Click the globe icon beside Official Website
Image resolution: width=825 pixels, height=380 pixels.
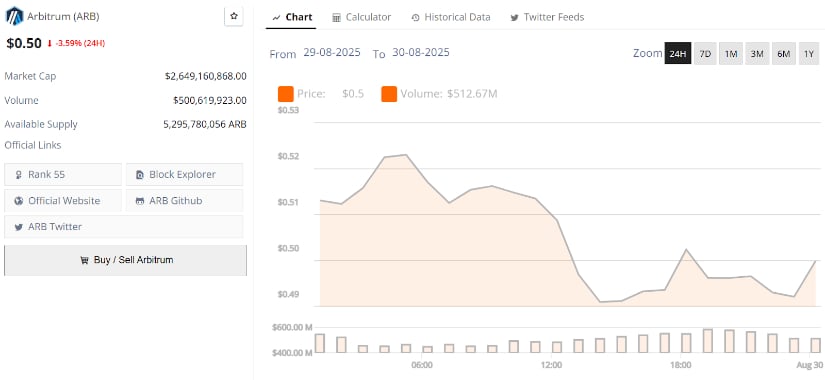point(19,201)
